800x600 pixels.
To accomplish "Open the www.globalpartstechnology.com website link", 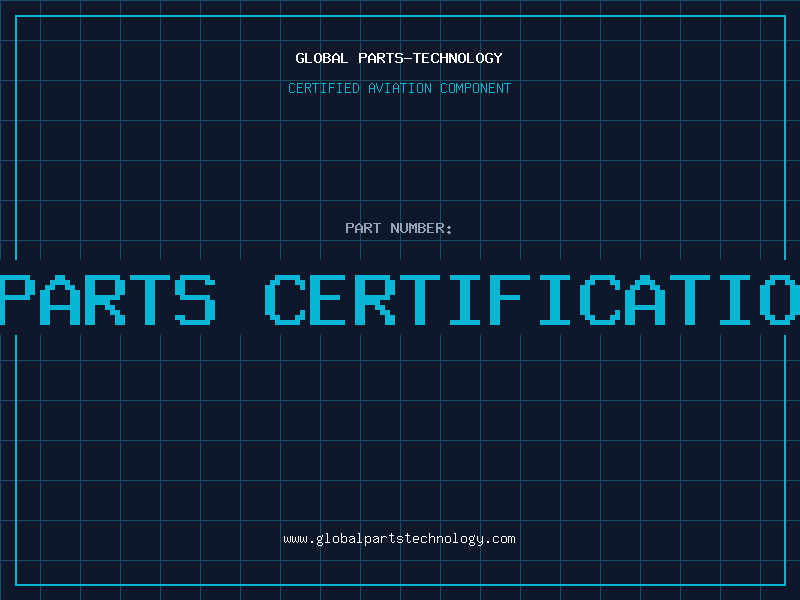I will point(399,539).
